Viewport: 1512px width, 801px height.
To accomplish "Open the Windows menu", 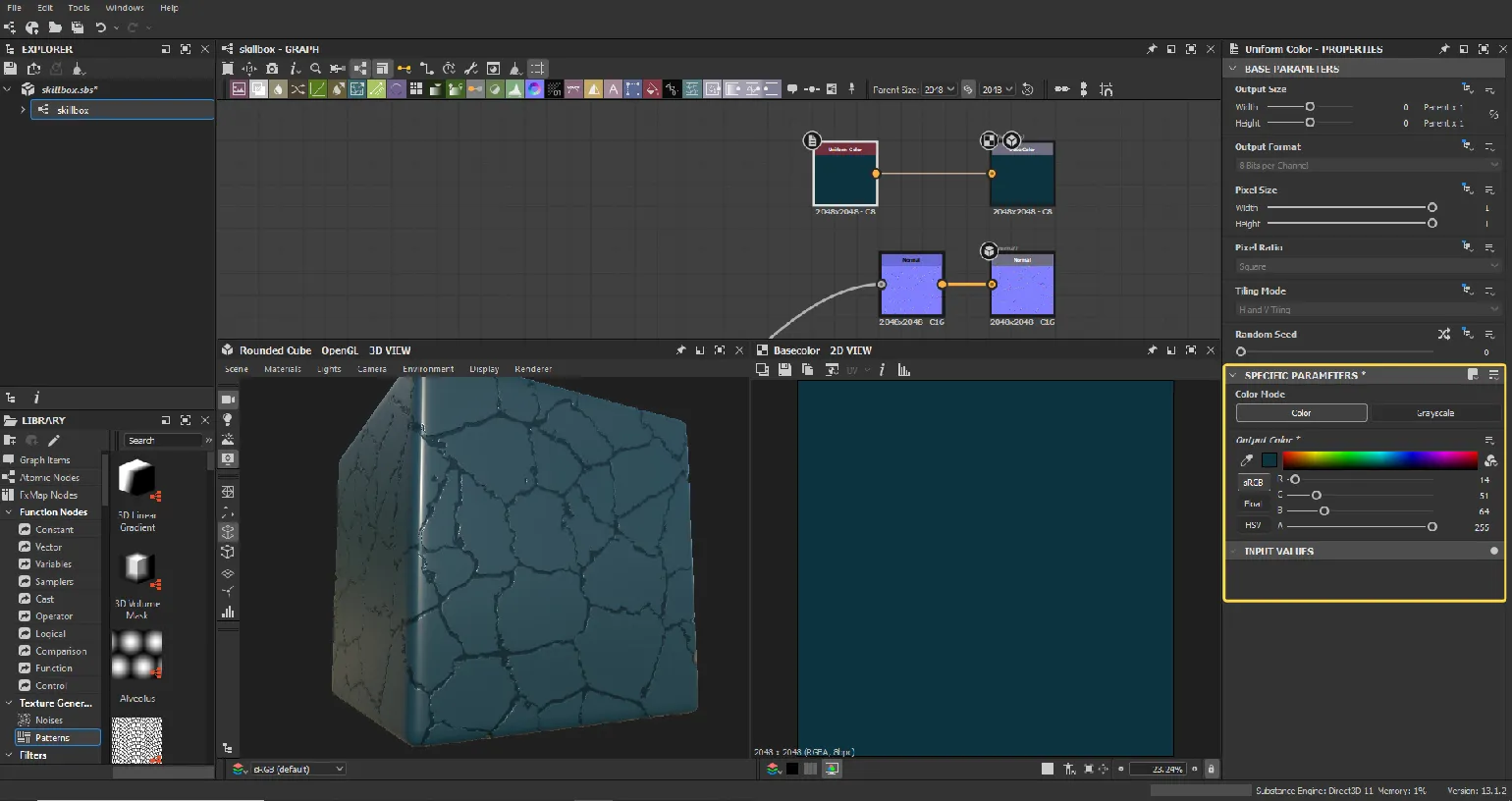I will pos(125,8).
